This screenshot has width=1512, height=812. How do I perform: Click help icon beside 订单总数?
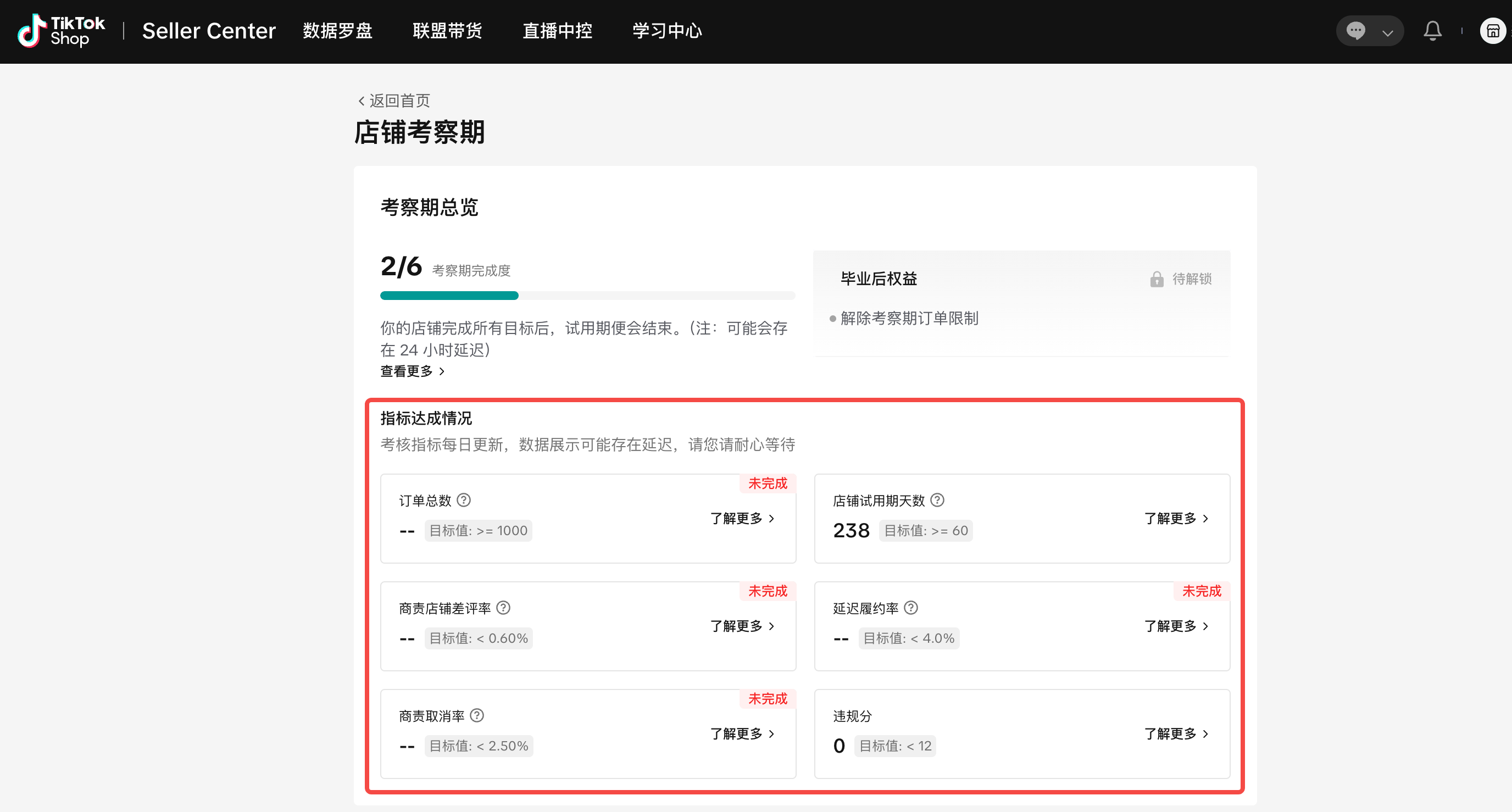coord(464,499)
